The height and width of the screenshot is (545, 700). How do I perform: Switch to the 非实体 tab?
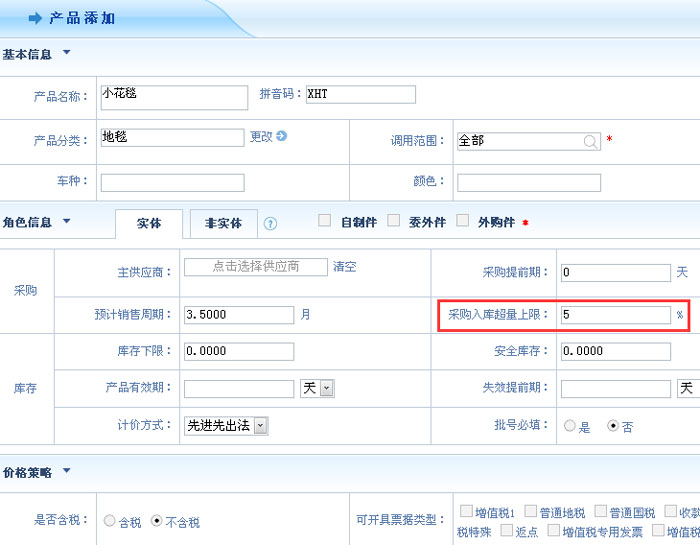(x=223, y=223)
